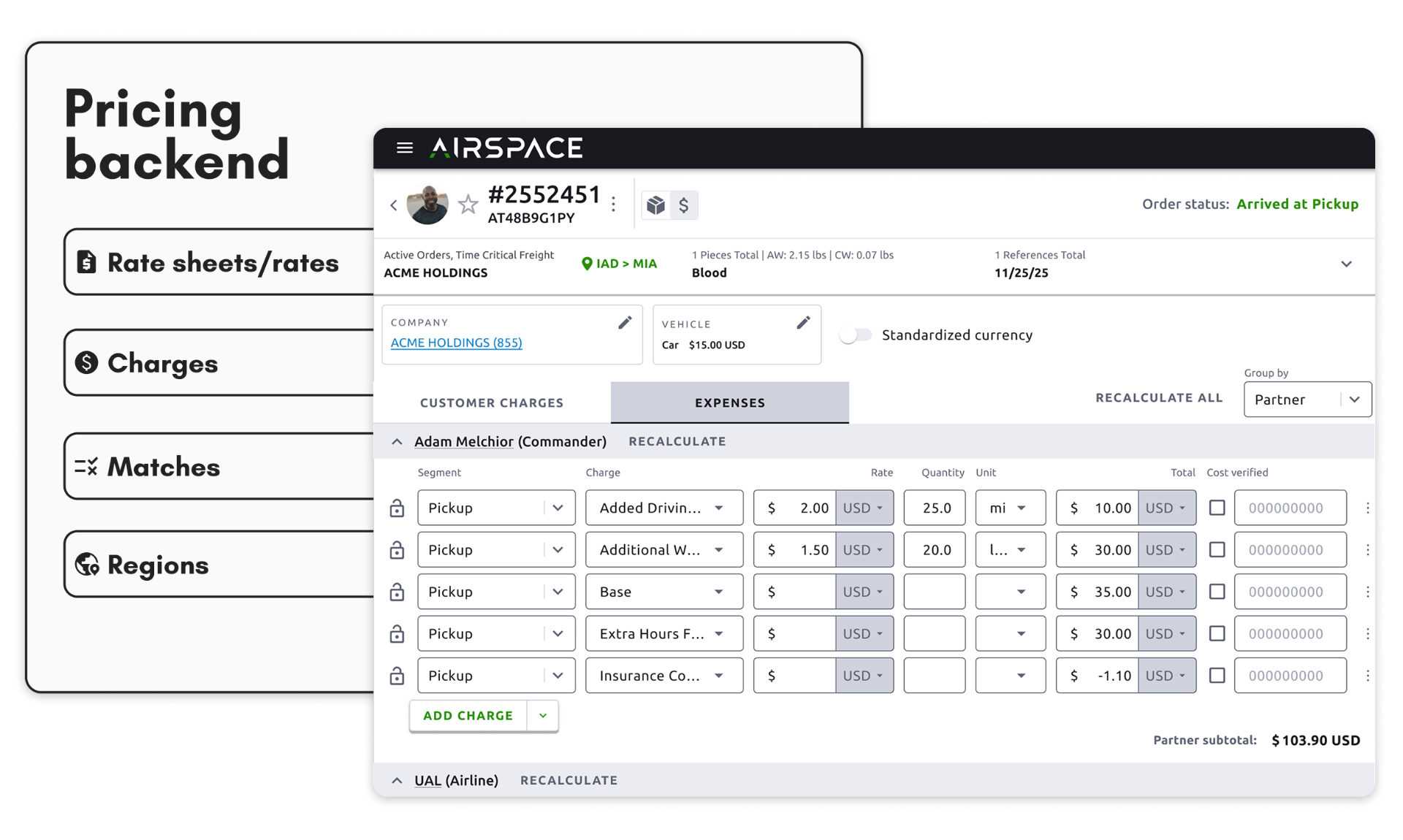Select the dollar sign pricing view
Viewport: 1403px width, 840px height.
point(684,205)
